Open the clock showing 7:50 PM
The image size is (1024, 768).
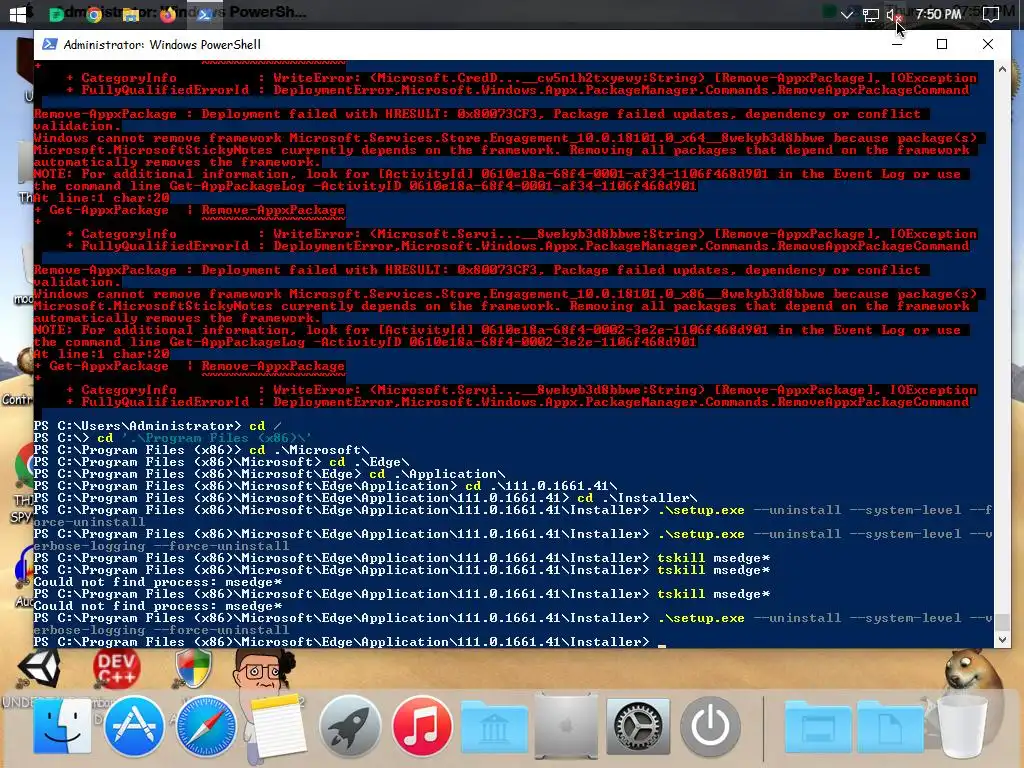pos(938,14)
